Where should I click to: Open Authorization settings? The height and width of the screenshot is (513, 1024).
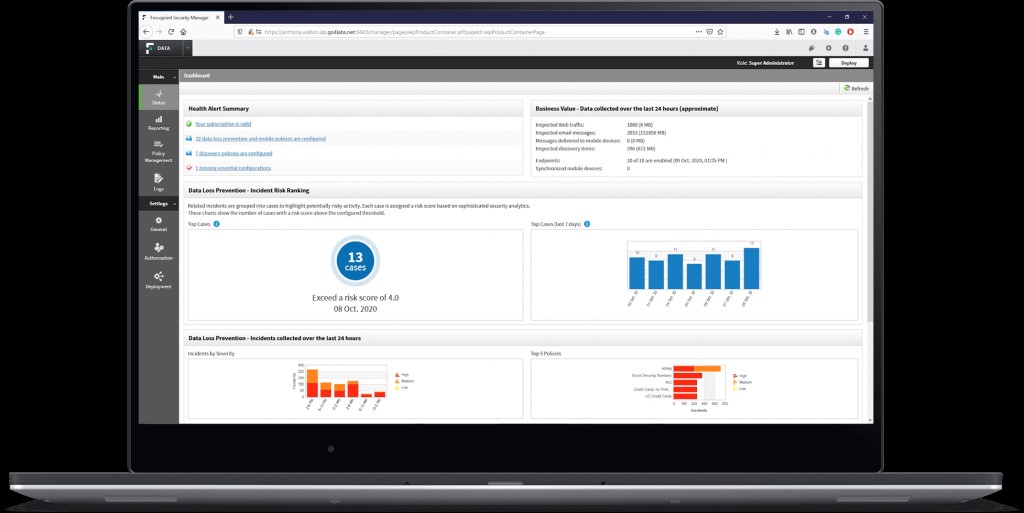click(x=158, y=251)
